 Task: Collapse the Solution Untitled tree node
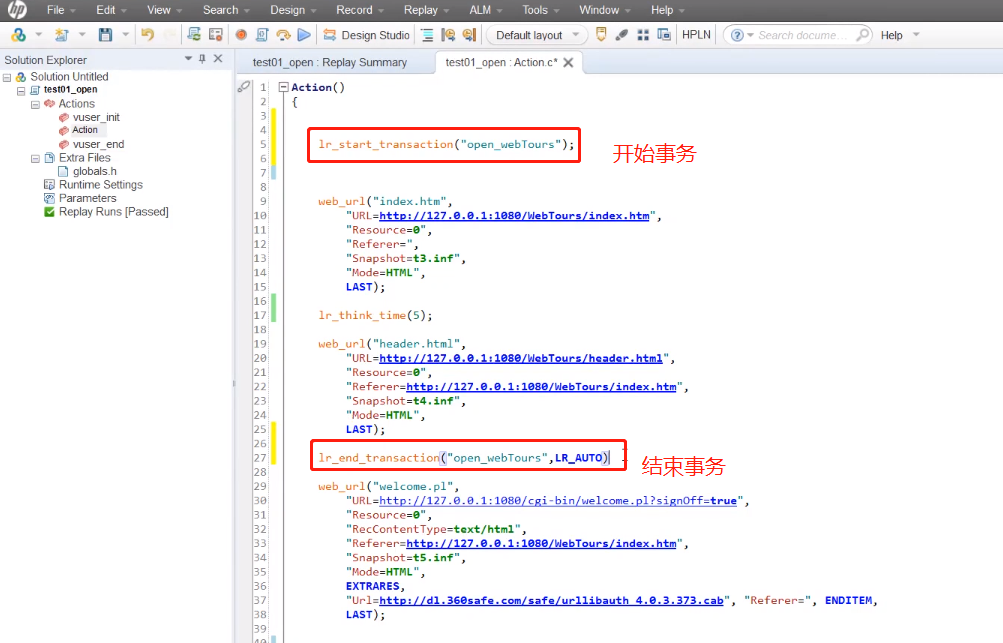click(x=7, y=77)
